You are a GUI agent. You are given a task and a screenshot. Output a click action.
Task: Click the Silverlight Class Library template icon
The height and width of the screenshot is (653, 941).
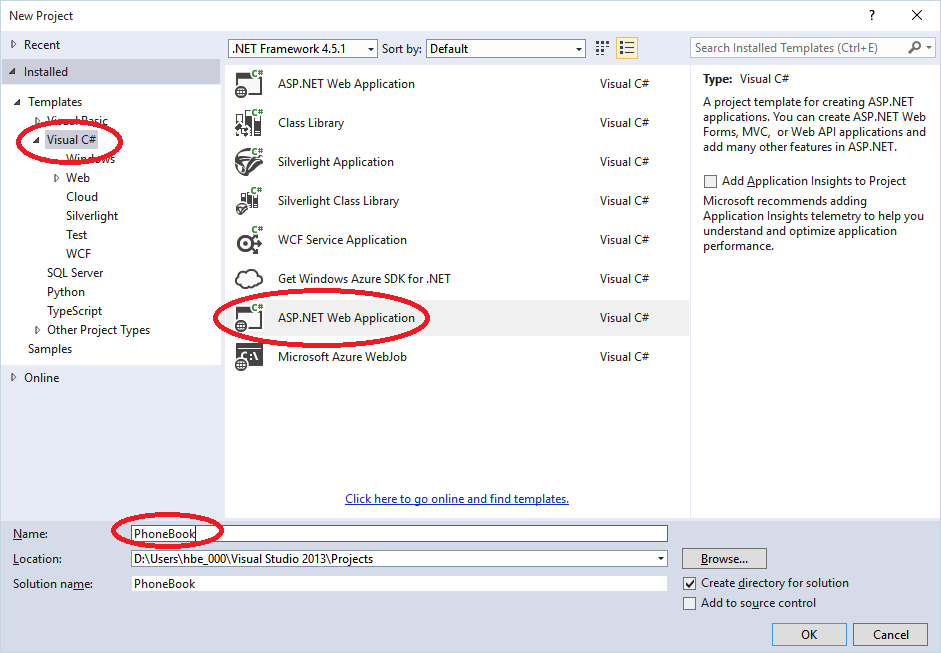point(249,201)
